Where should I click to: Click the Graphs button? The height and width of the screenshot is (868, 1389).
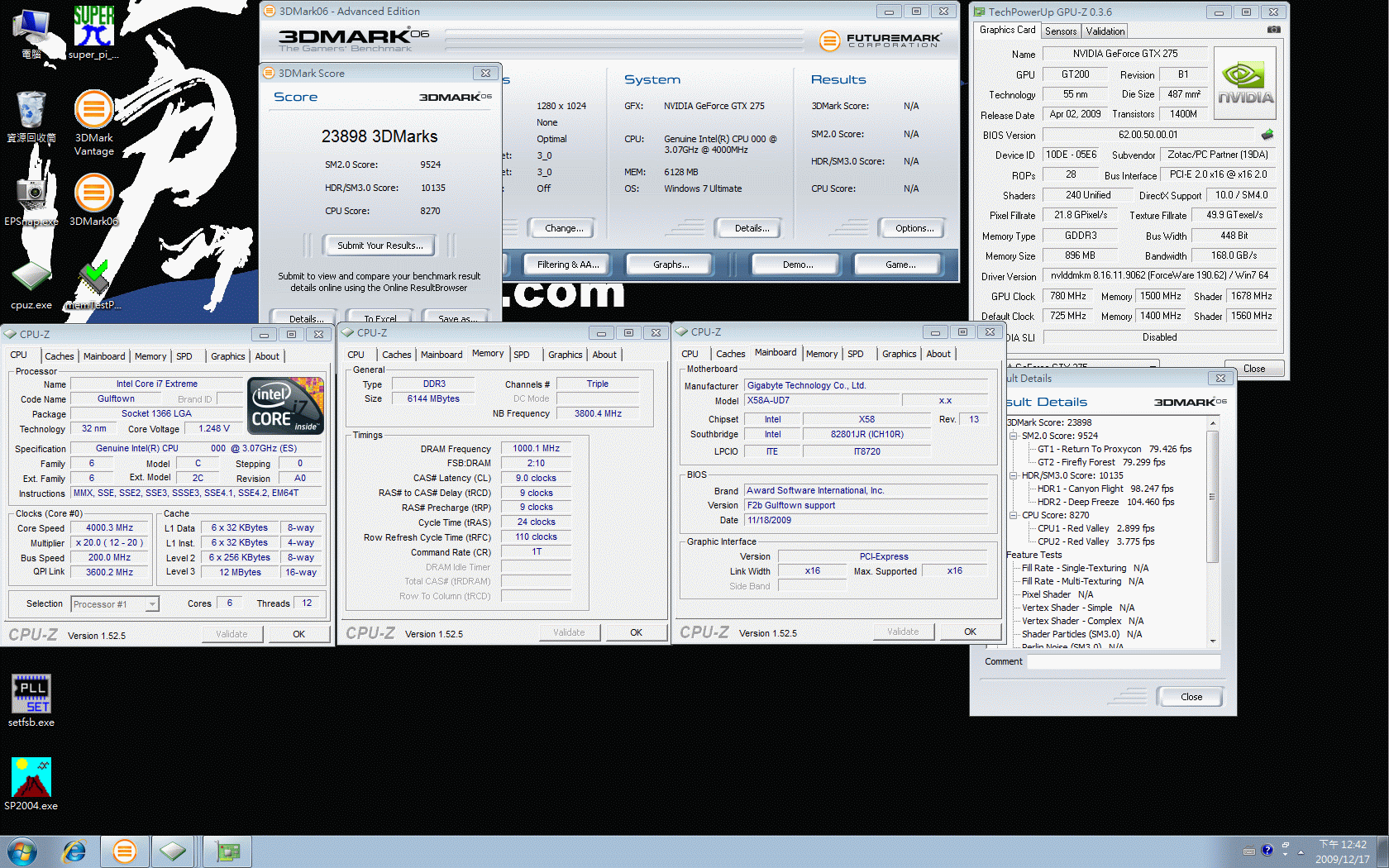[671, 265]
